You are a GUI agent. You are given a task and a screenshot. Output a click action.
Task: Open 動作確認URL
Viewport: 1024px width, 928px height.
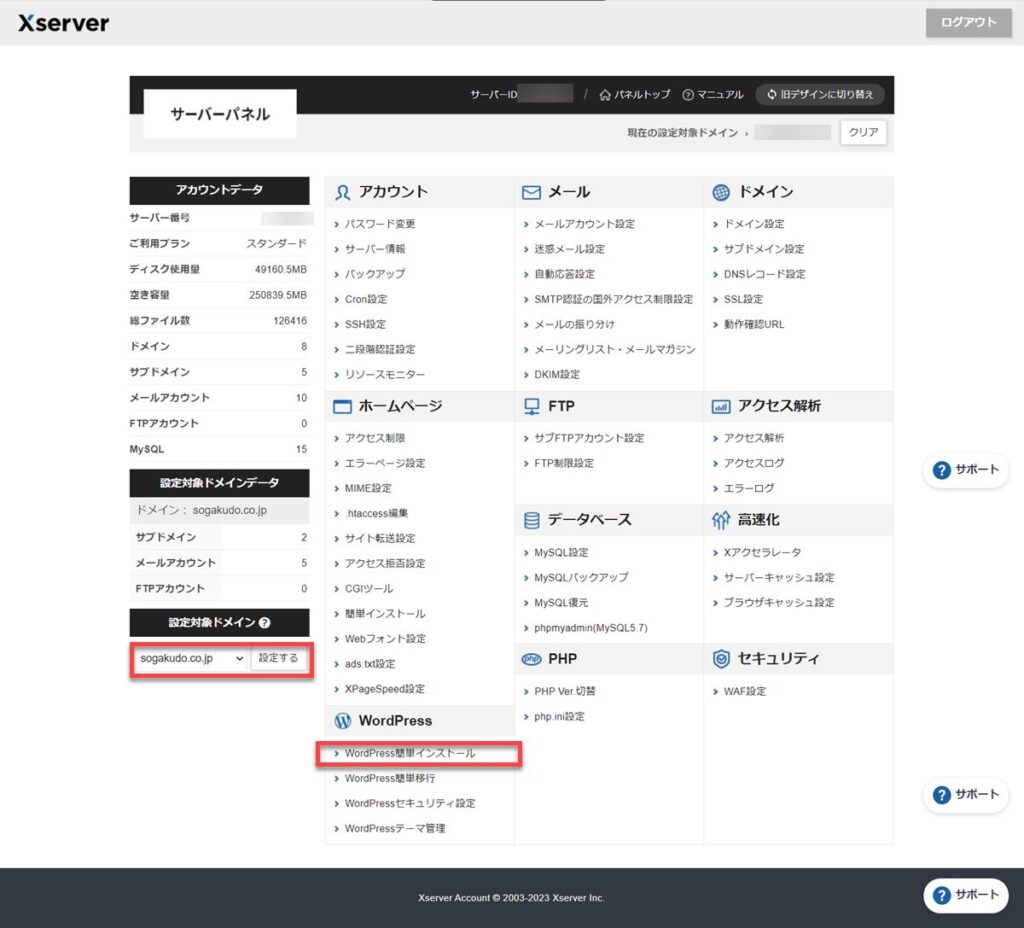[x=754, y=325]
